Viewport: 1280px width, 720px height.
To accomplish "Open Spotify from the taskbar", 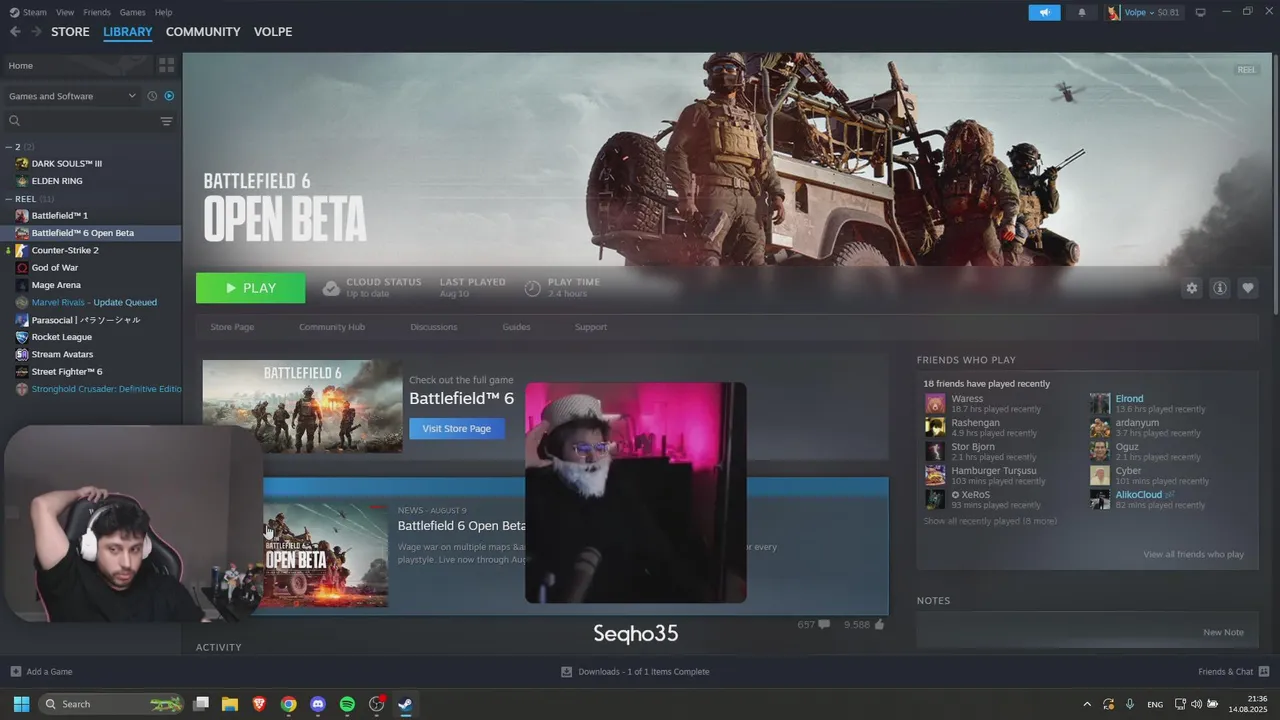I will click(347, 704).
